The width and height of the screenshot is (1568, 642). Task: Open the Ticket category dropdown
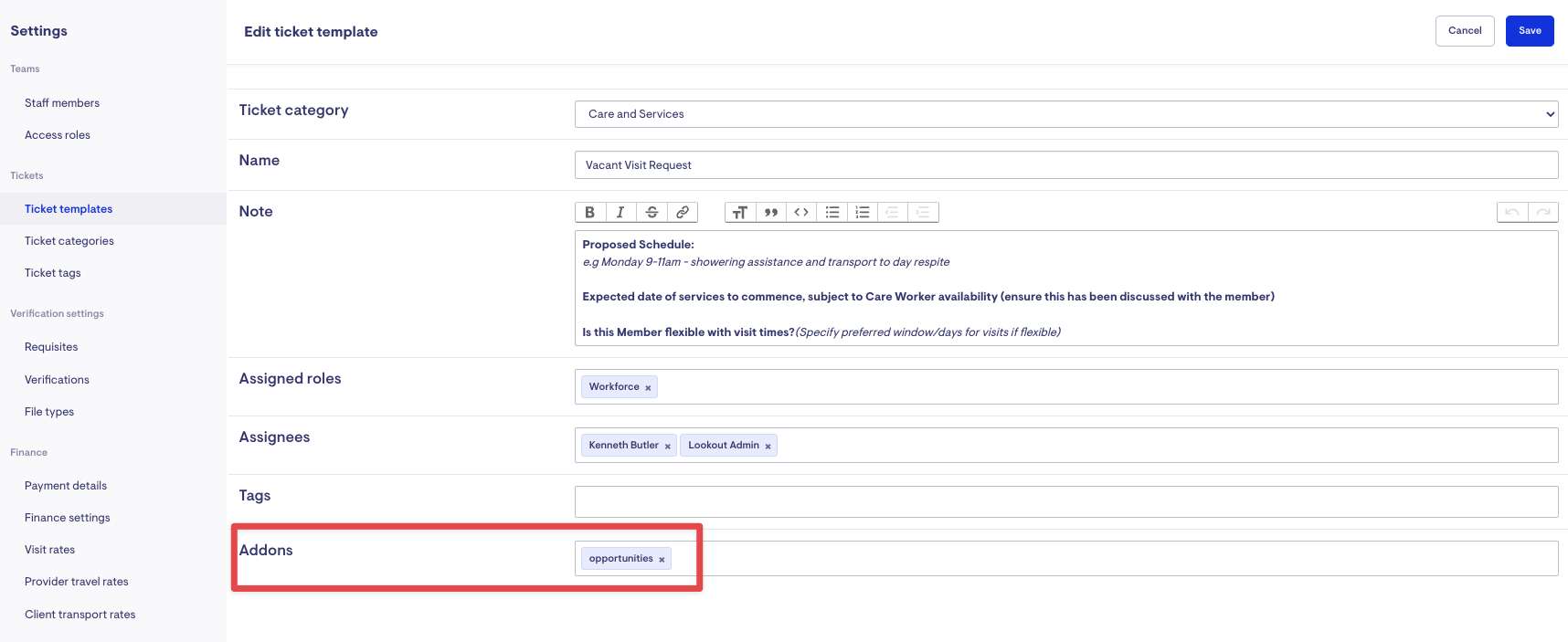[x=1065, y=114]
